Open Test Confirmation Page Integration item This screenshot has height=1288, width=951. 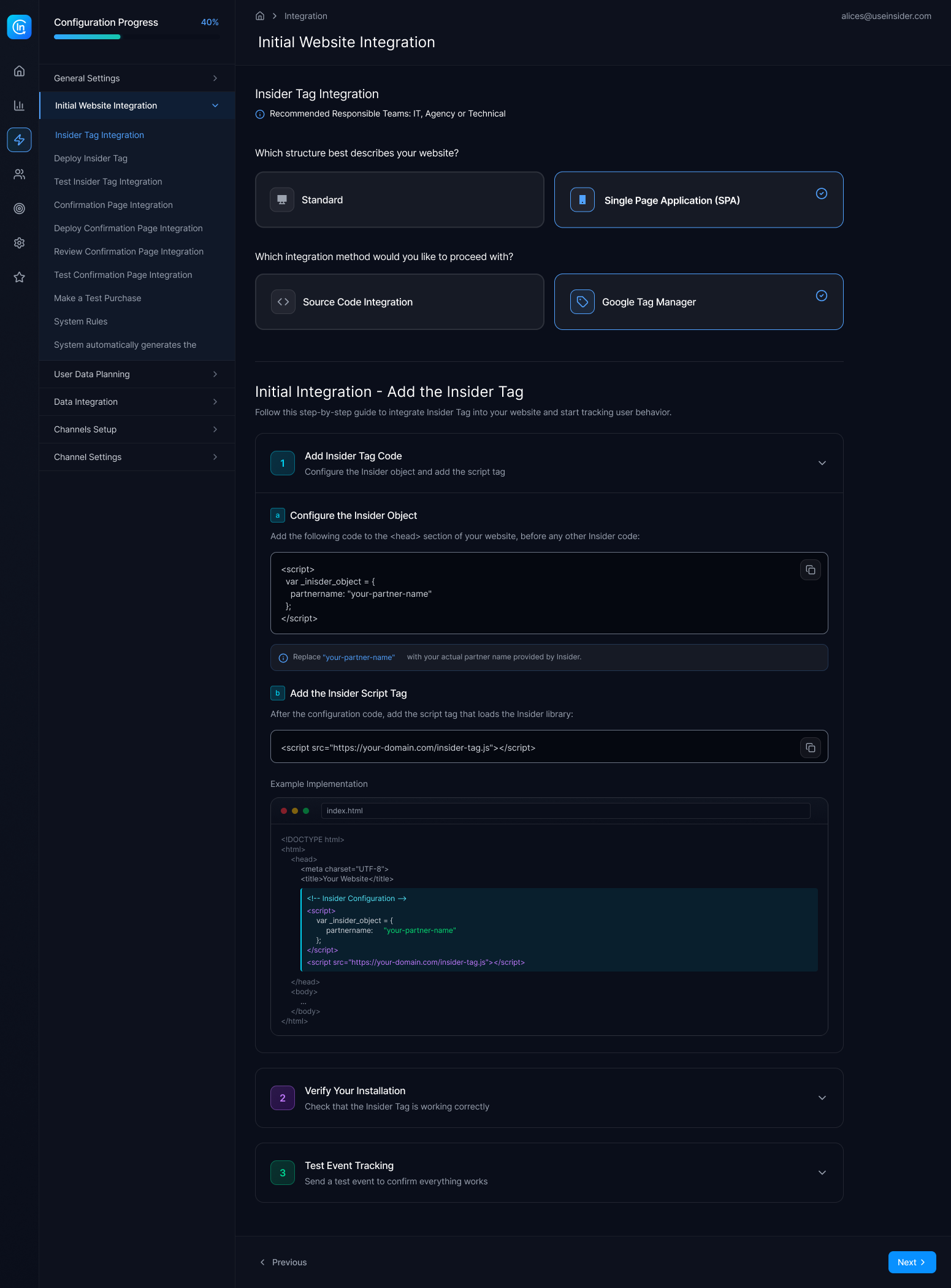(123, 275)
